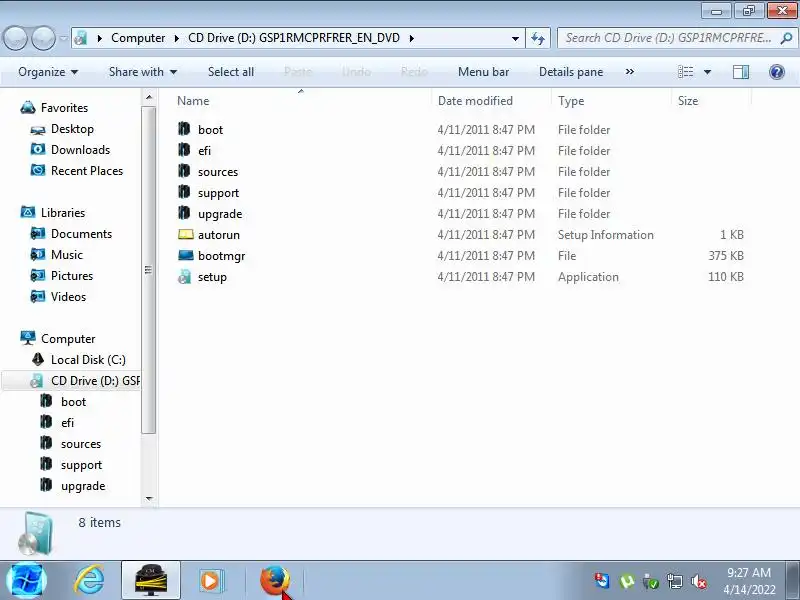Screen dimensions: 800x600
Task: Click the Computer node in navigation pane
Action: 68,339
